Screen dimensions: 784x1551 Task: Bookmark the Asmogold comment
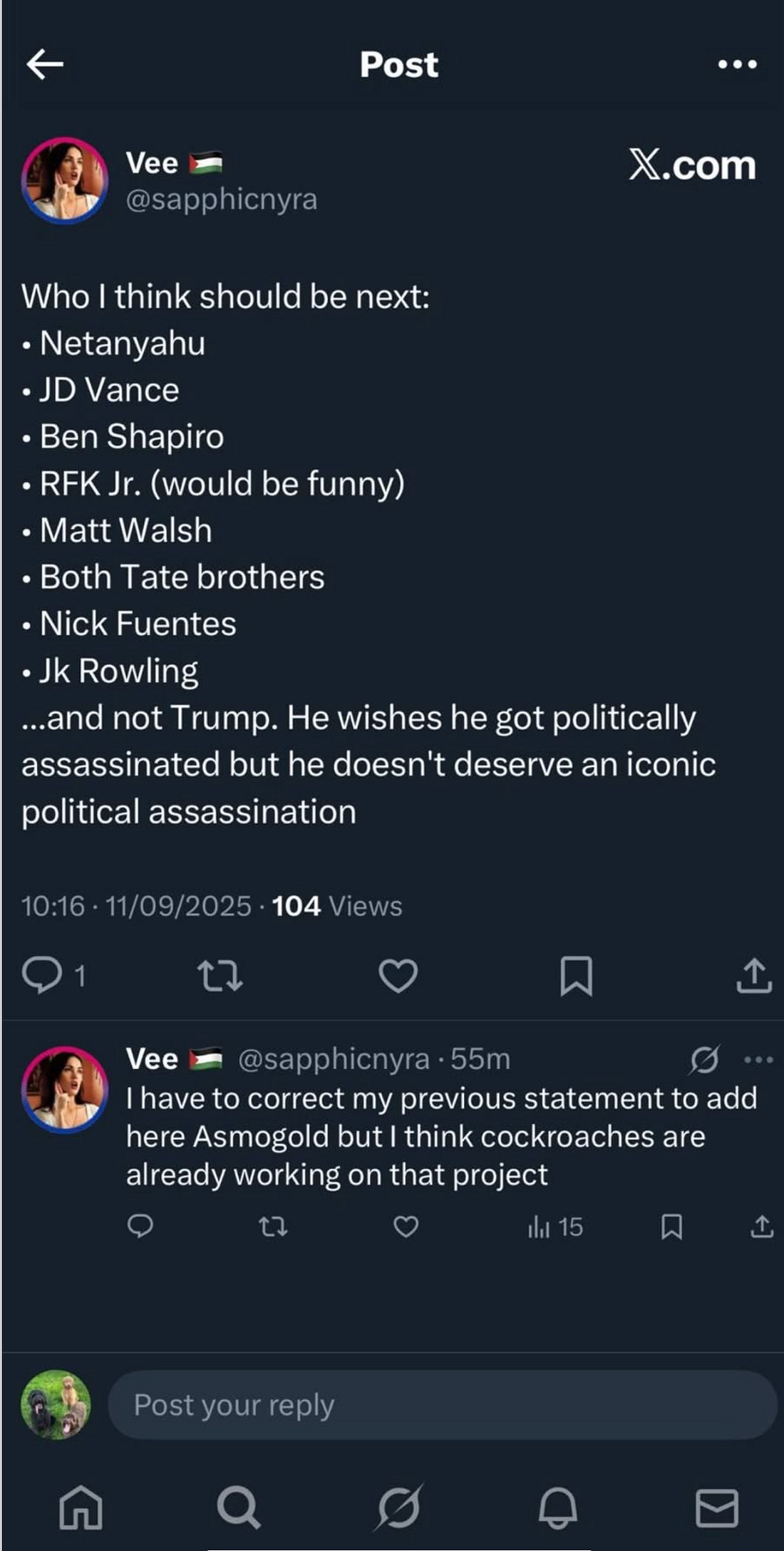(671, 1227)
